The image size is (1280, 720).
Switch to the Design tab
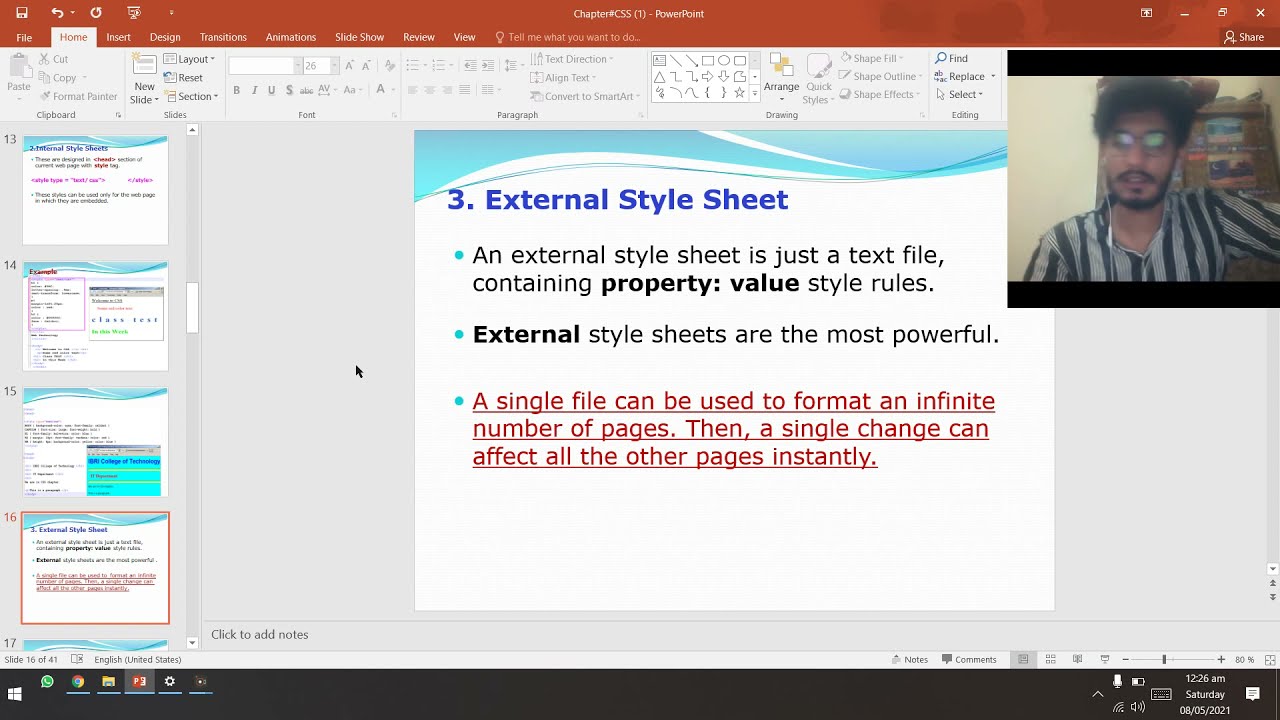[x=165, y=37]
